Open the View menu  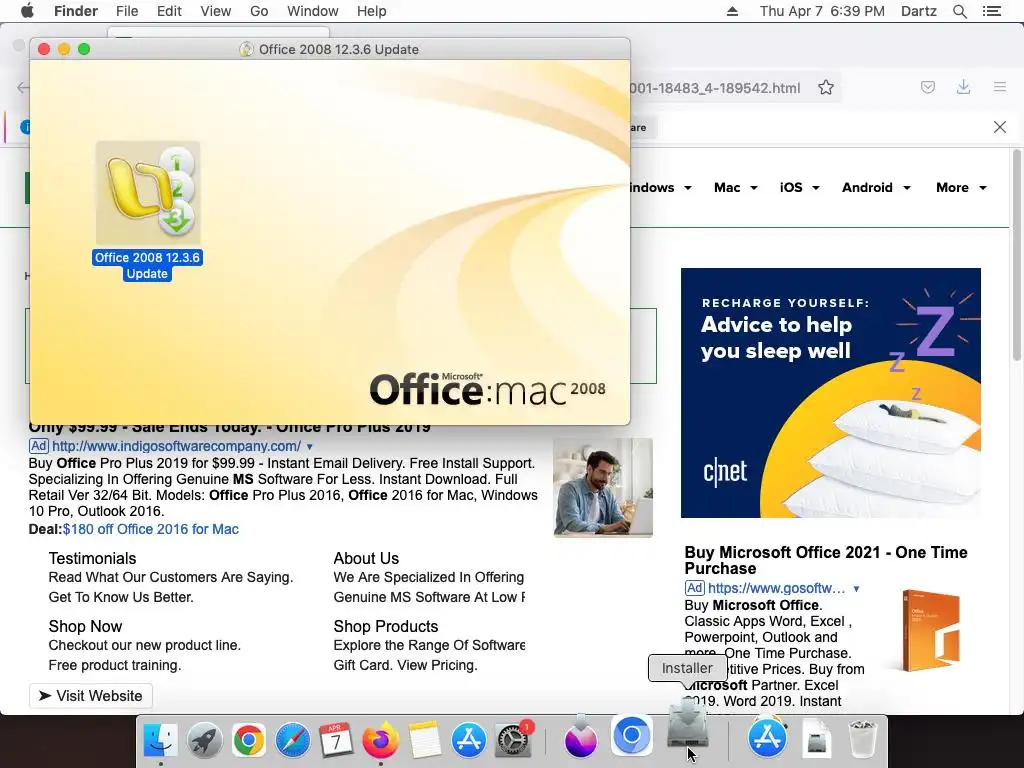pos(216,11)
